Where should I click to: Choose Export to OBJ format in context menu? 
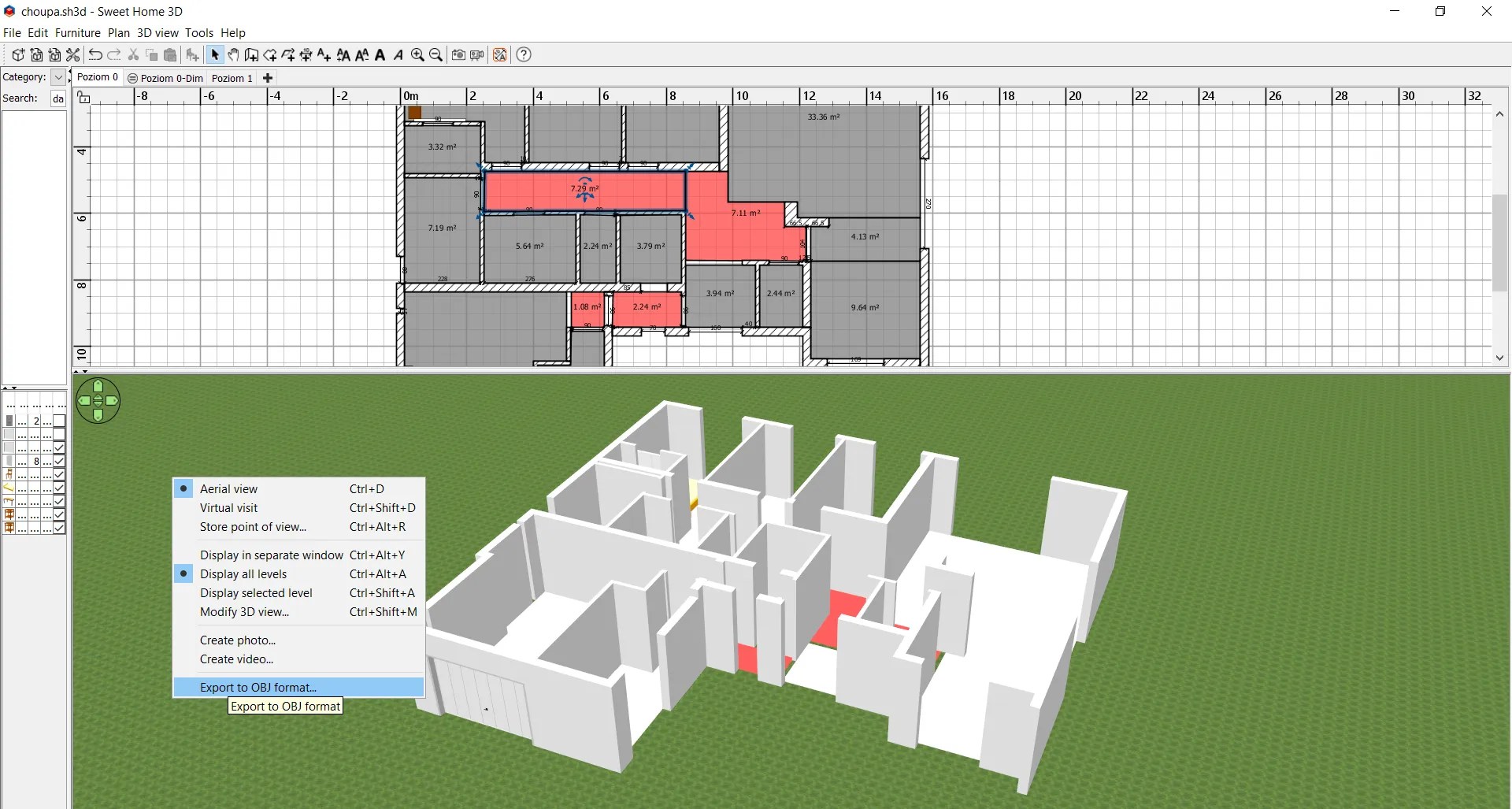pyautogui.click(x=258, y=687)
